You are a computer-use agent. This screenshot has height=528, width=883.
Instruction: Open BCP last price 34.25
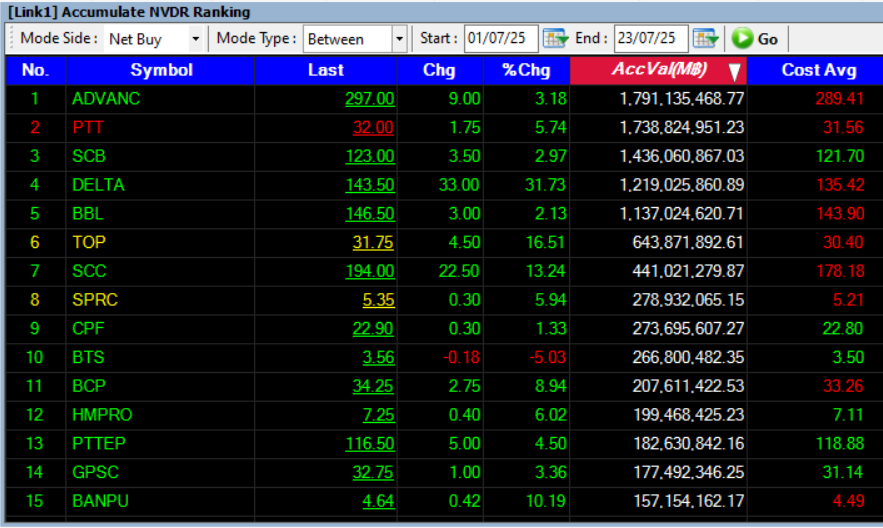pos(373,386)
